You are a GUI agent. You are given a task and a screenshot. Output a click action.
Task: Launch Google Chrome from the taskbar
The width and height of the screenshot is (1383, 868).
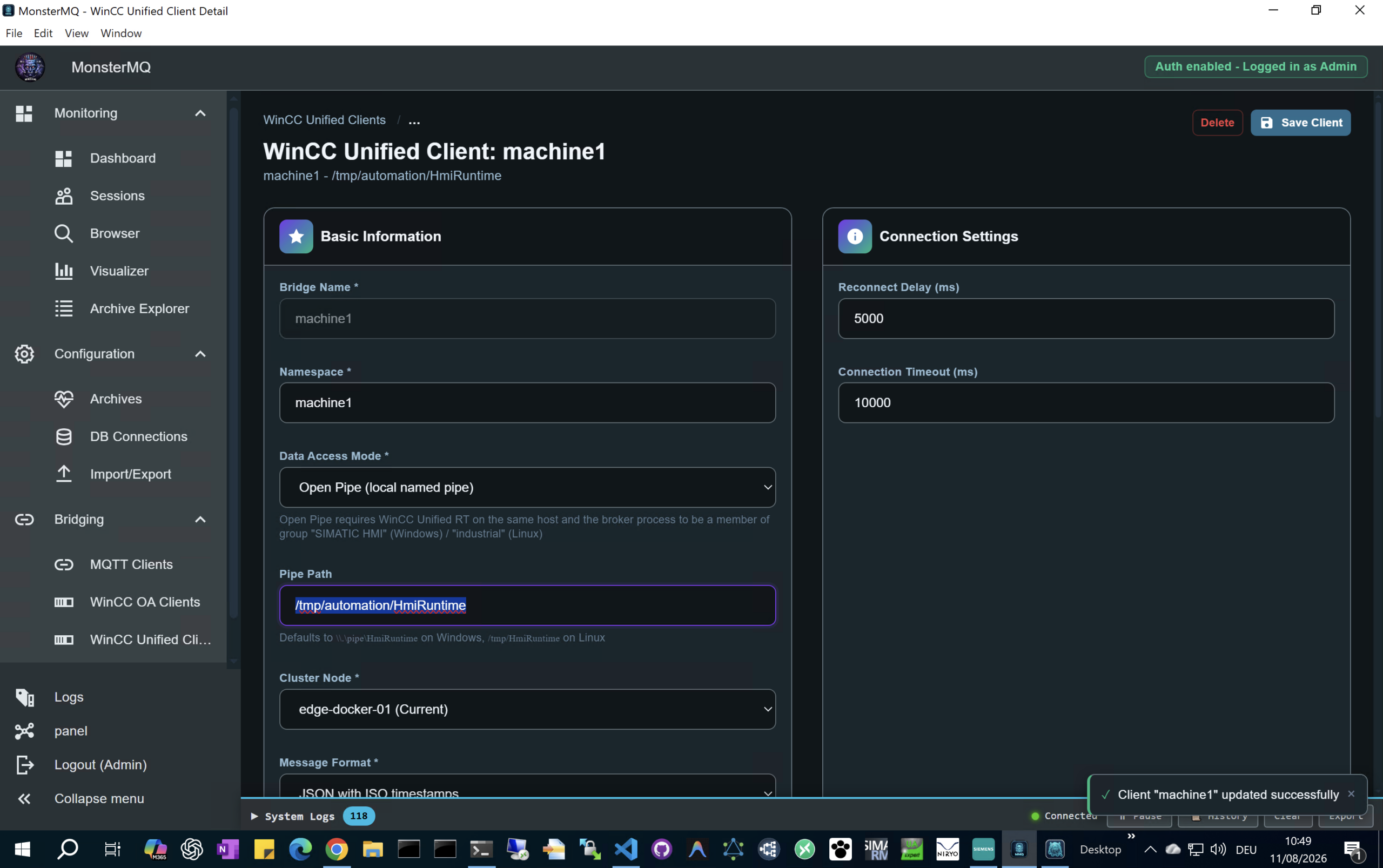(x=337, y=849)
